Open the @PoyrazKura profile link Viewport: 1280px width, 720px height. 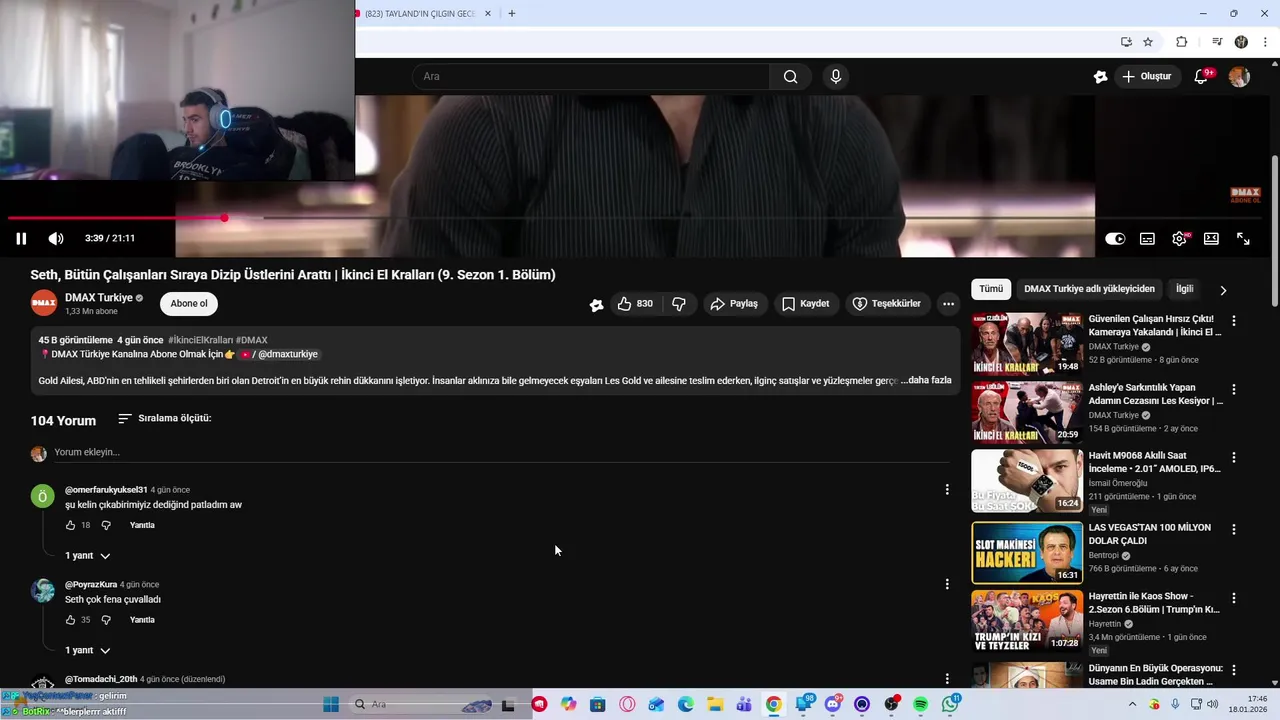(x=91, y=584)
